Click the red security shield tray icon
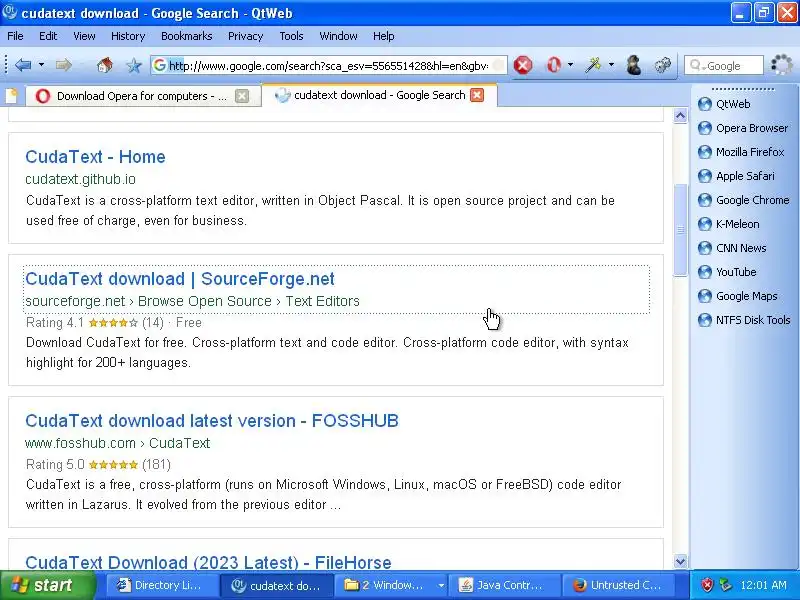The height and width of the screenshot is (600, 800). coord(707,585)
